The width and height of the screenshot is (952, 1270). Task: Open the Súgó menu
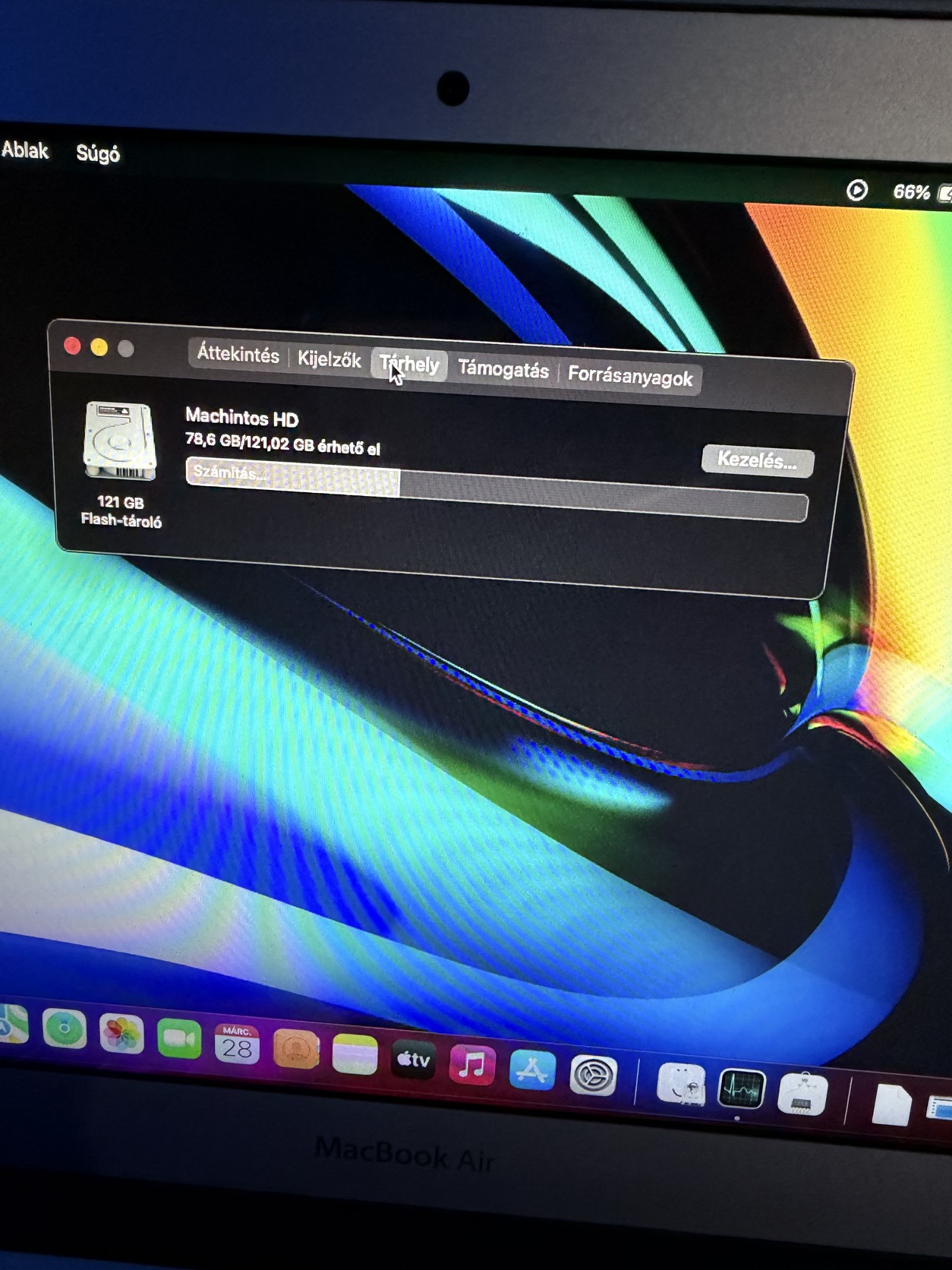point(98,153)
